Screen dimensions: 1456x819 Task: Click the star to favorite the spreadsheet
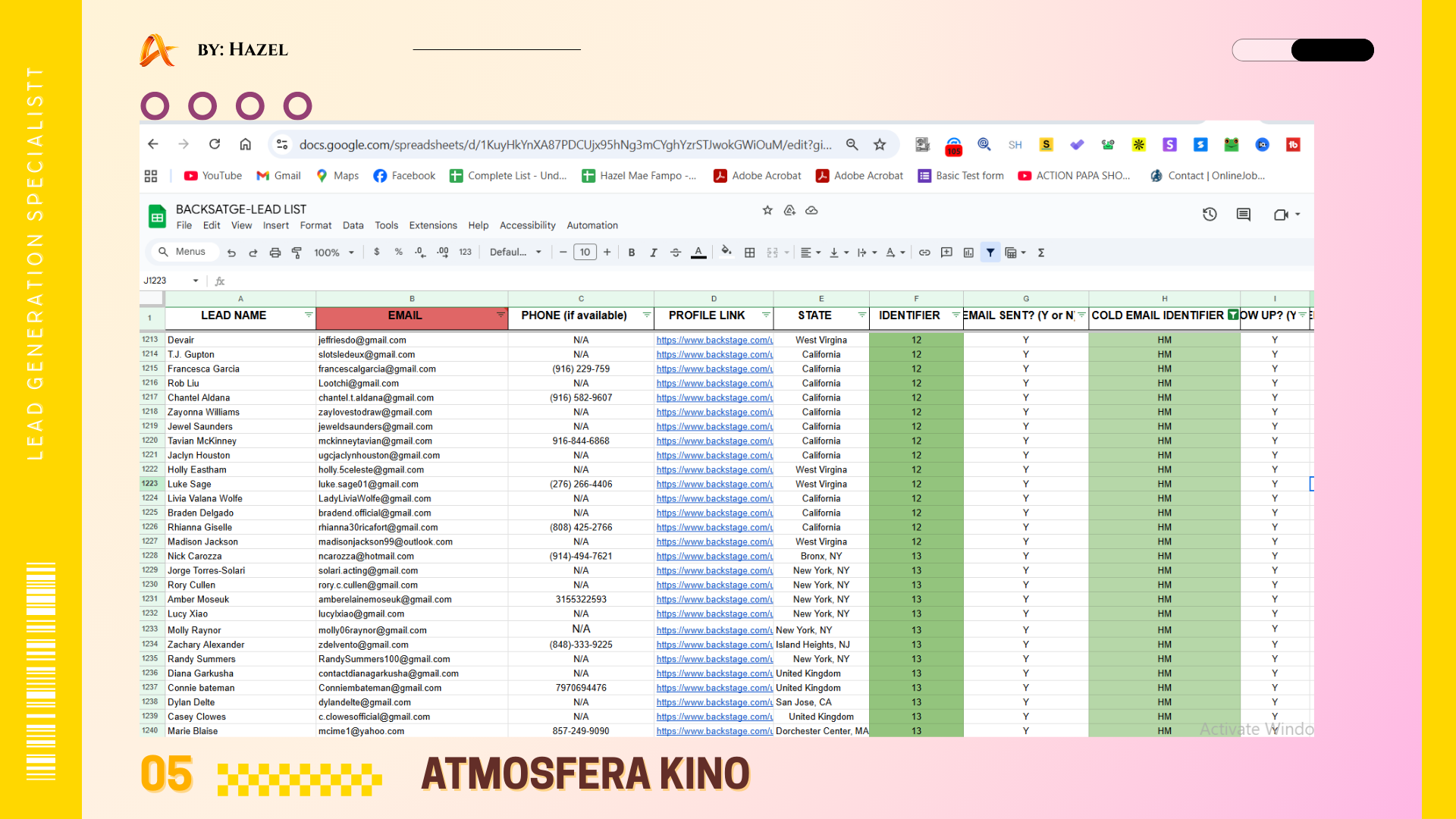tap(767, 211)
